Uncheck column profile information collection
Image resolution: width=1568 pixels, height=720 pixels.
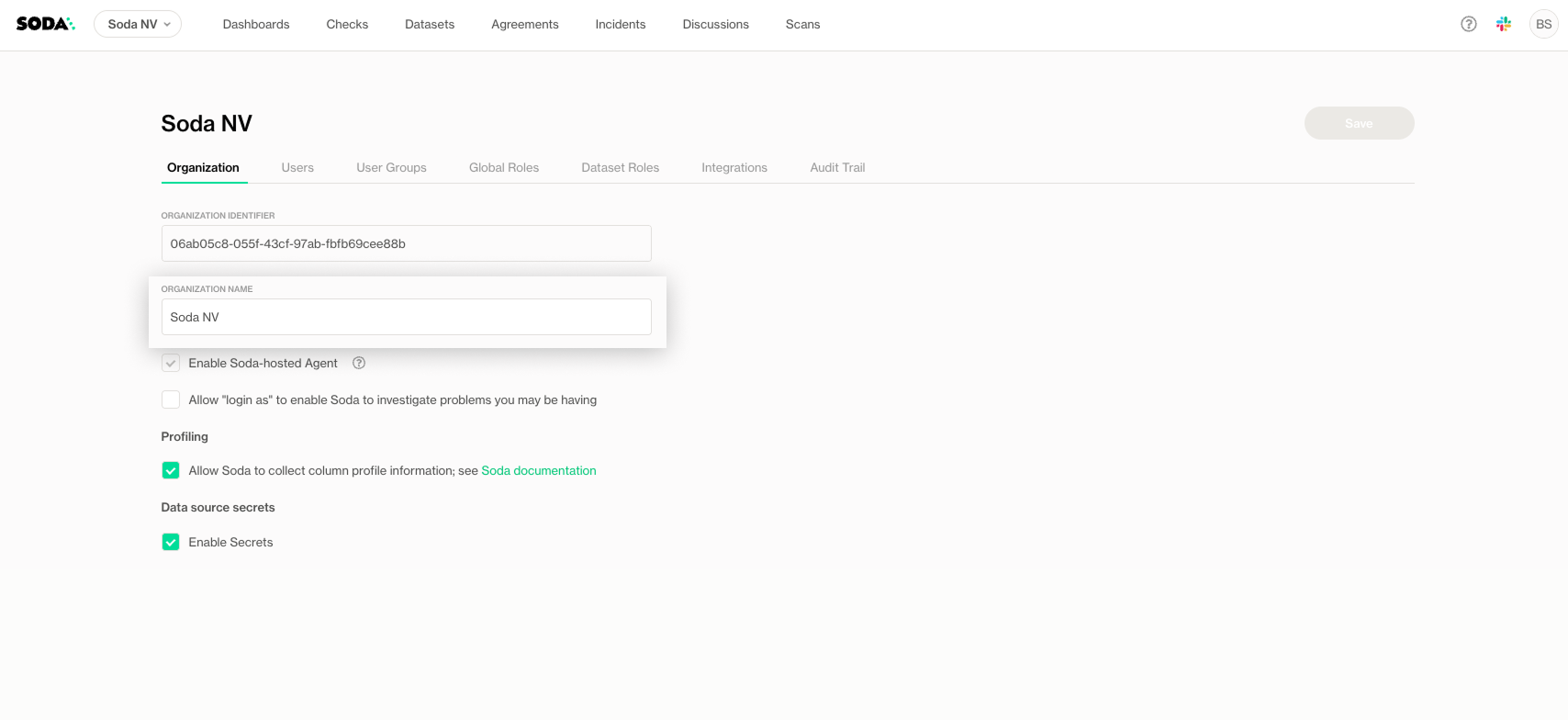pos(171,470)
